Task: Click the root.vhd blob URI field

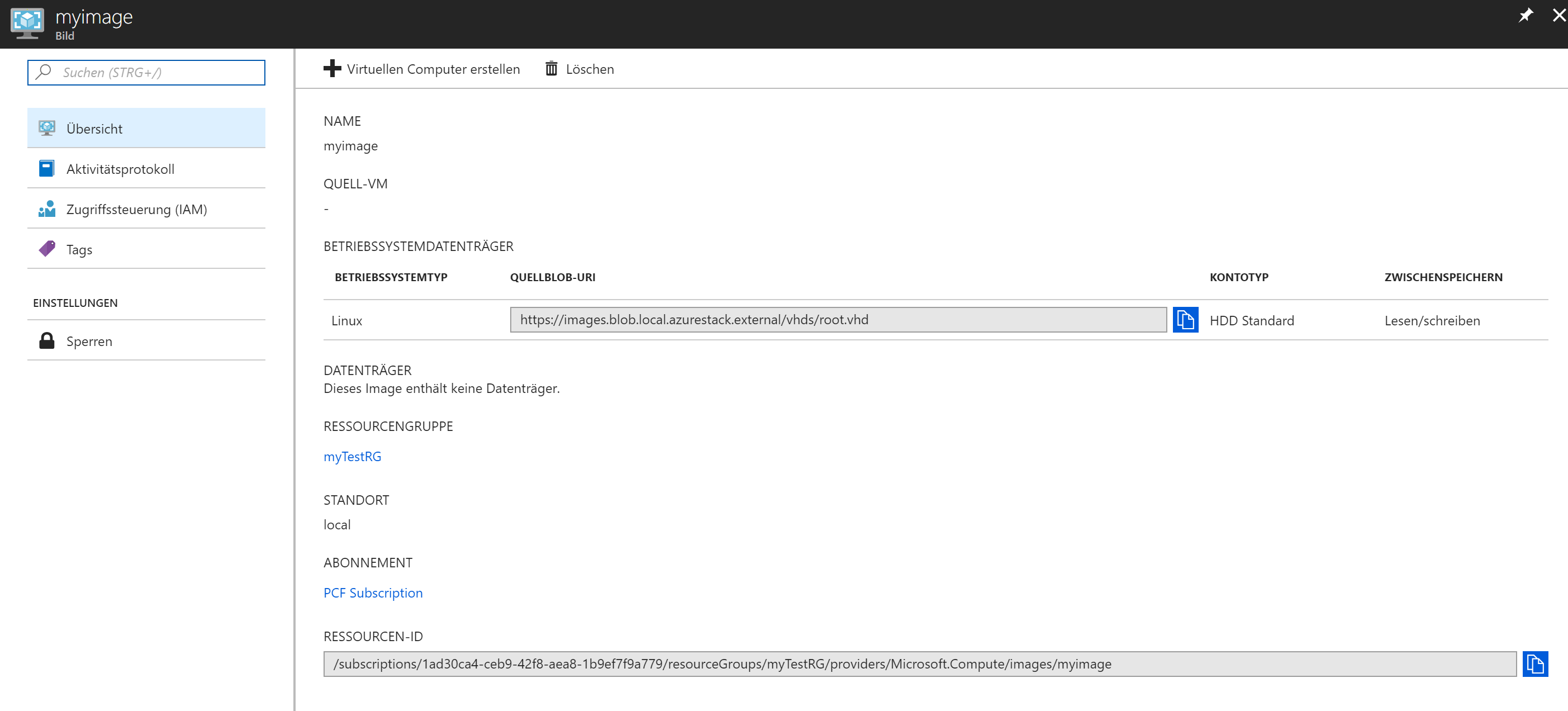Action: (838, 320)
